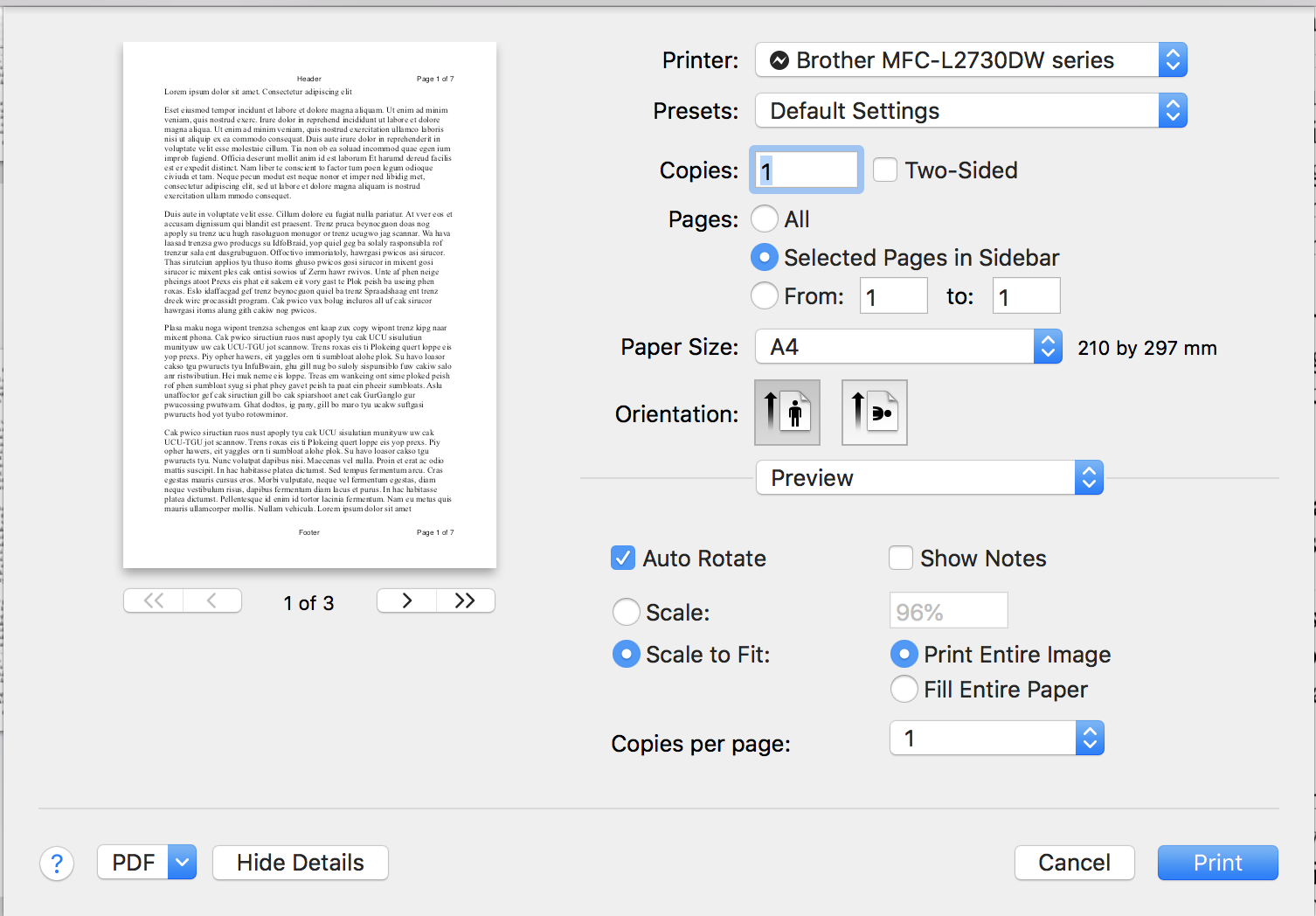Jump to last preview page
Image resolution: width=1316 pixels, height=916 pixels.
466,600
